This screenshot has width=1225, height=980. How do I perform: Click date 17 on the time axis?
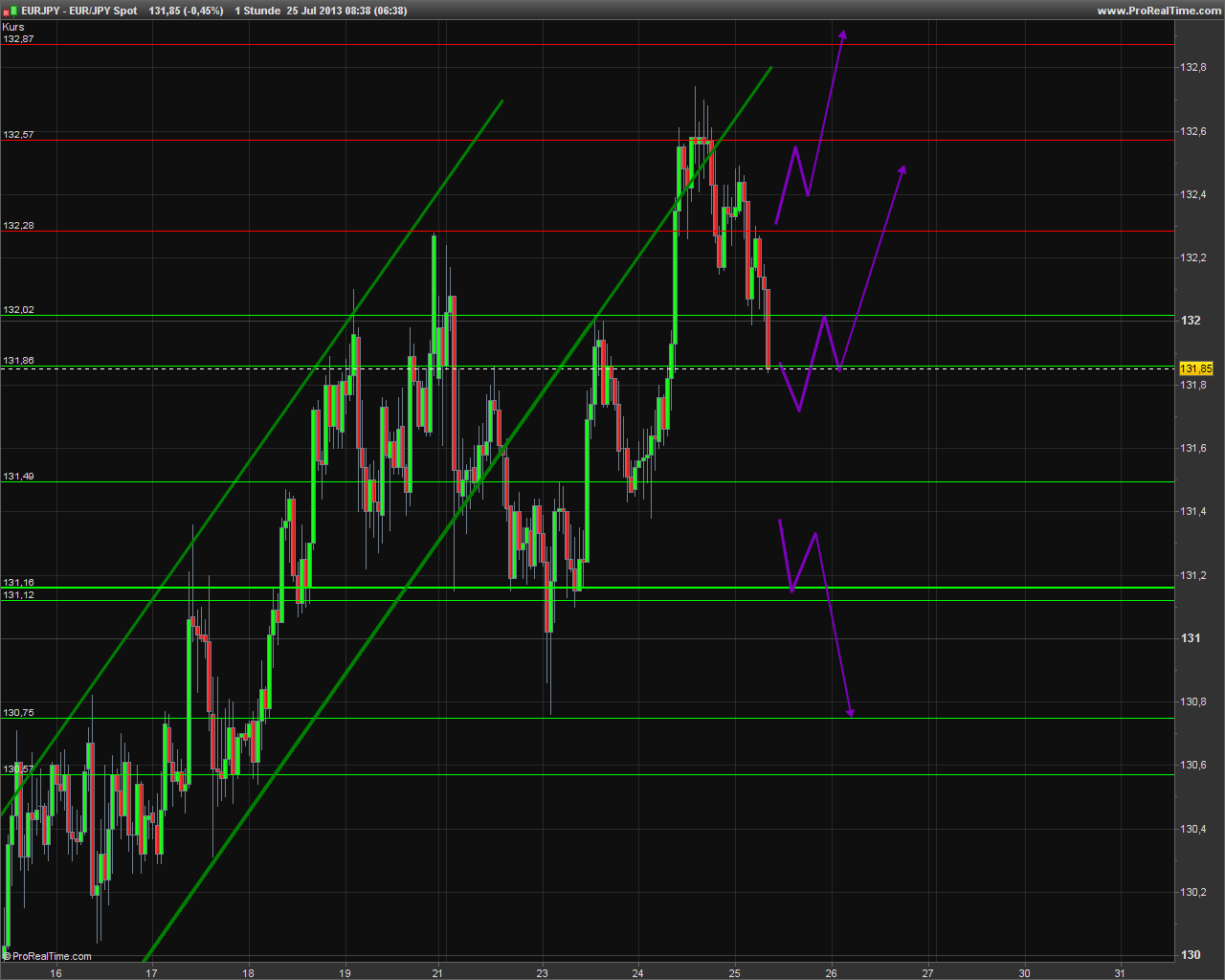[151, 973]
